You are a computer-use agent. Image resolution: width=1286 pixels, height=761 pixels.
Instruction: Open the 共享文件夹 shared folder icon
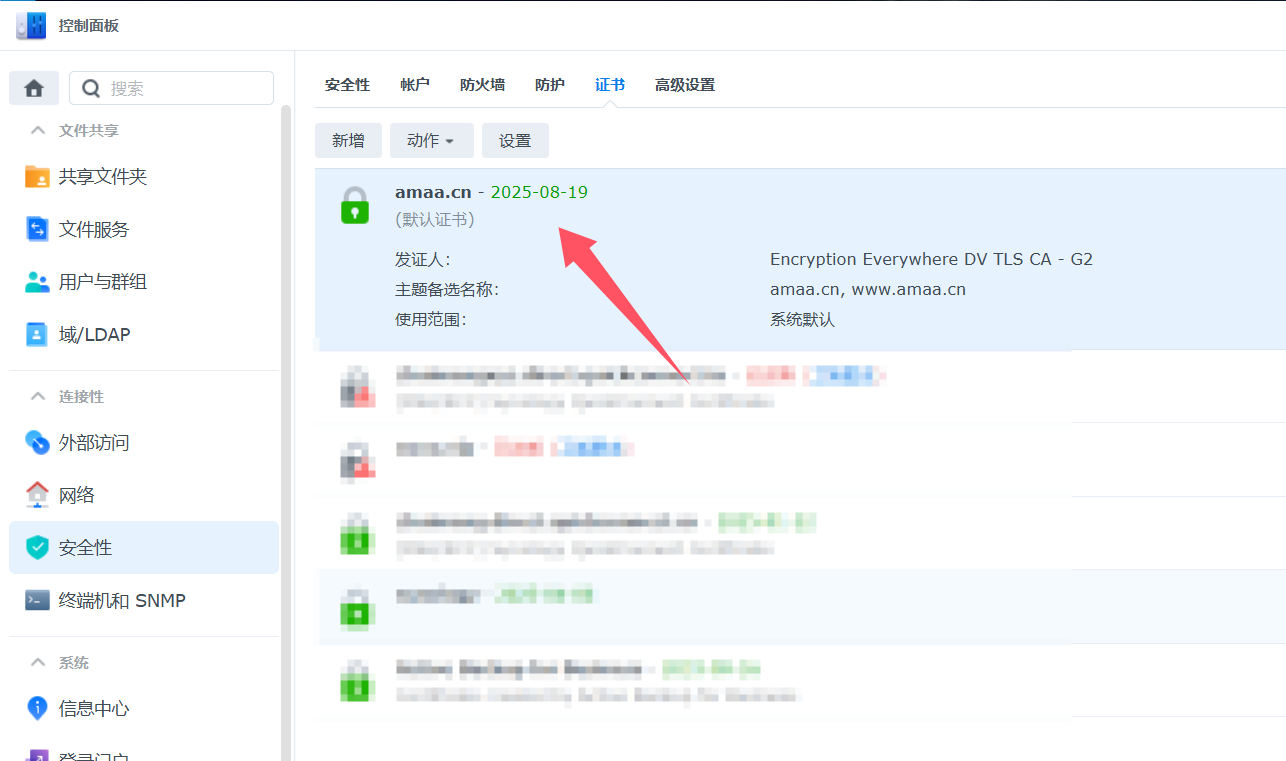point(37,177)
